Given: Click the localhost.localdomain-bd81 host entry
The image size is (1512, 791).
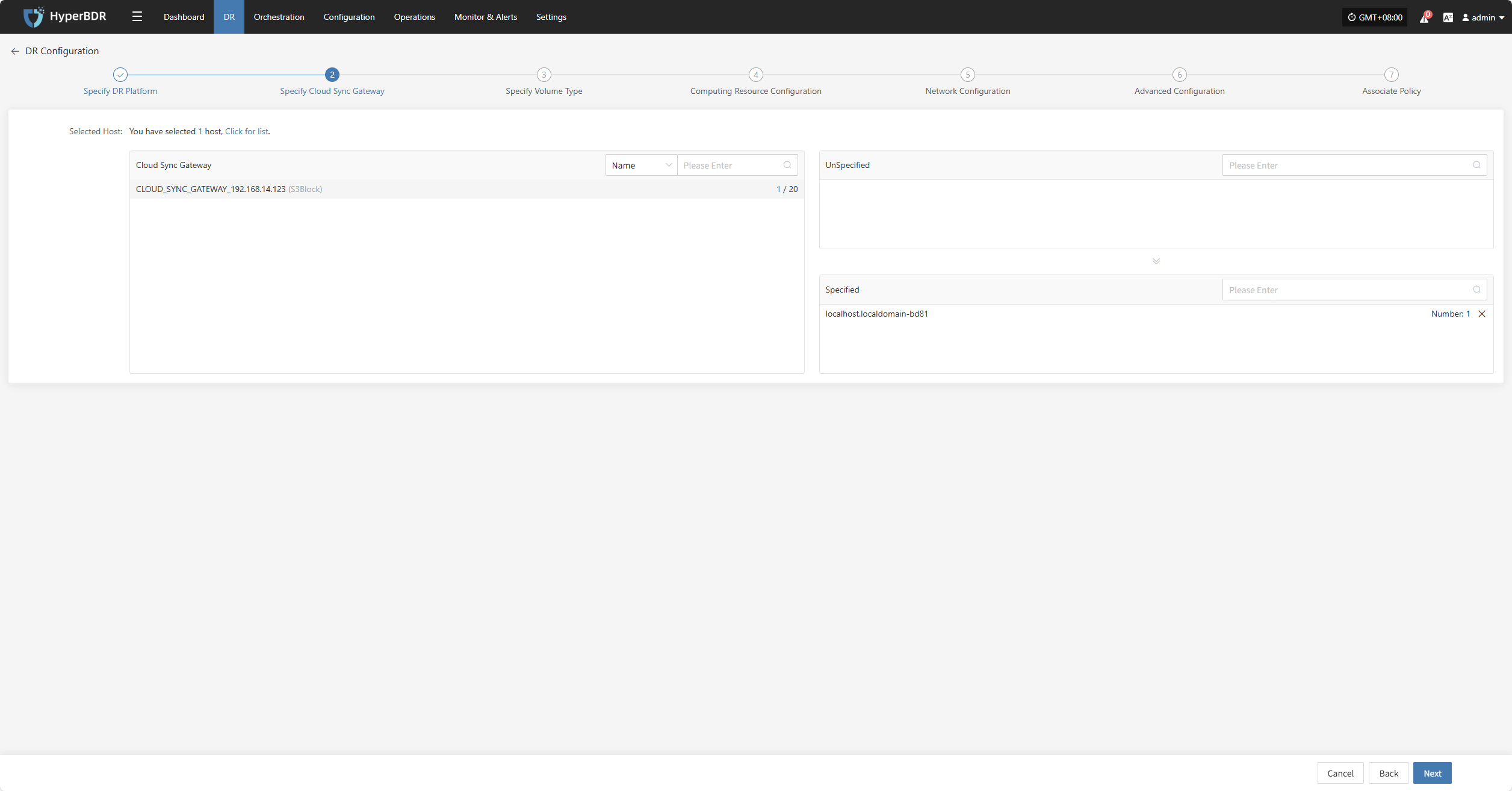Looking at the screenshot, I should point(876,314).
